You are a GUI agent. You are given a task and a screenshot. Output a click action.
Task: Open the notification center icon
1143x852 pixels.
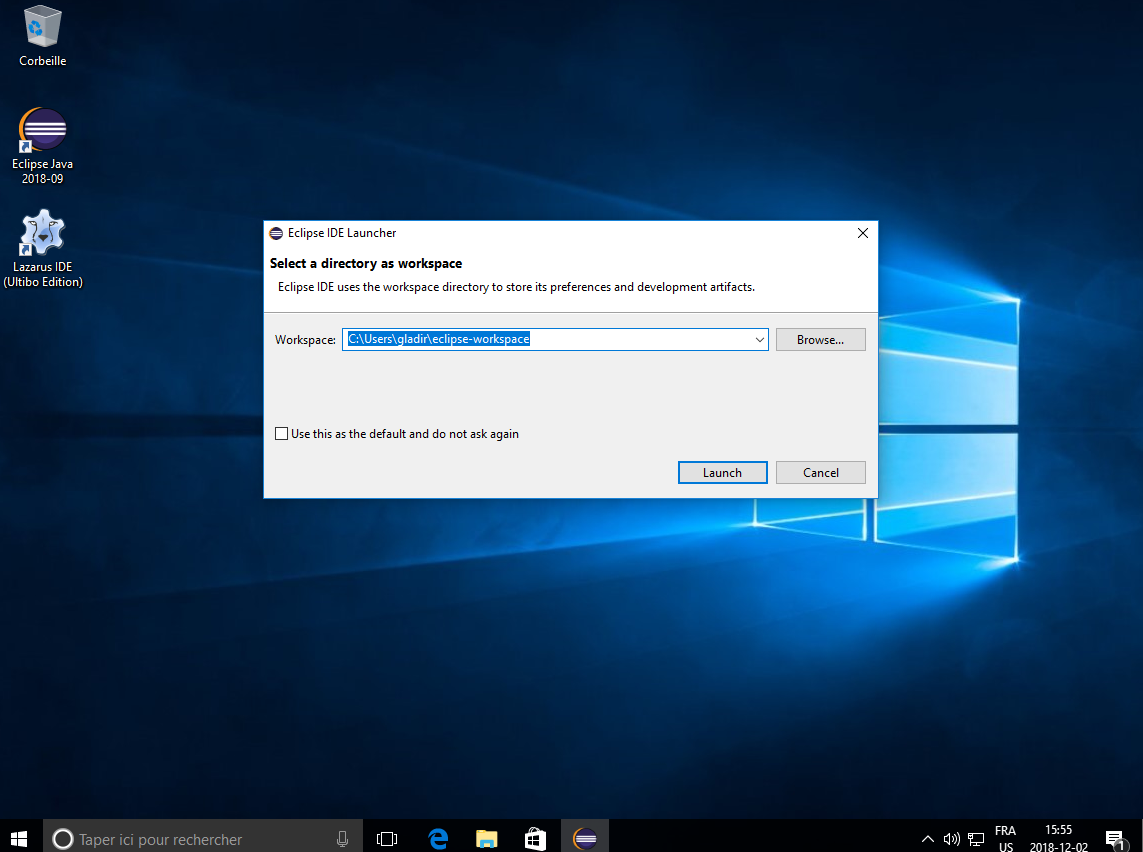[x=1115, y=838]
